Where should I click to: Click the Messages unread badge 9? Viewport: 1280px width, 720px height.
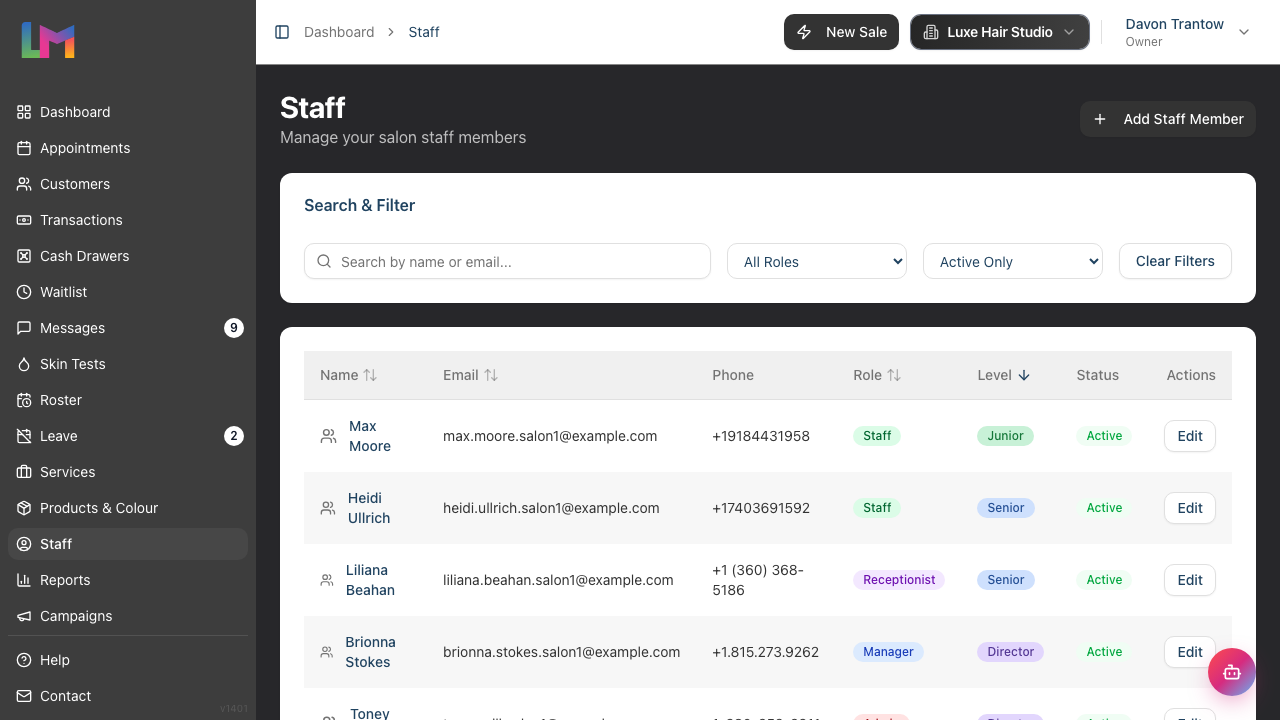point(234,328)
